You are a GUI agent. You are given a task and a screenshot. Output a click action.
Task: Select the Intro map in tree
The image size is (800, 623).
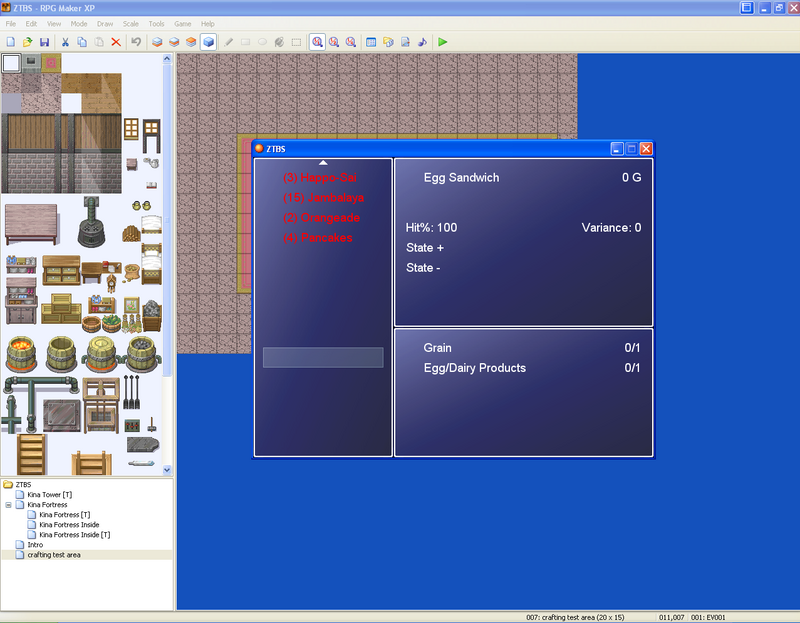pyautogui.click(x=35, y=545)
